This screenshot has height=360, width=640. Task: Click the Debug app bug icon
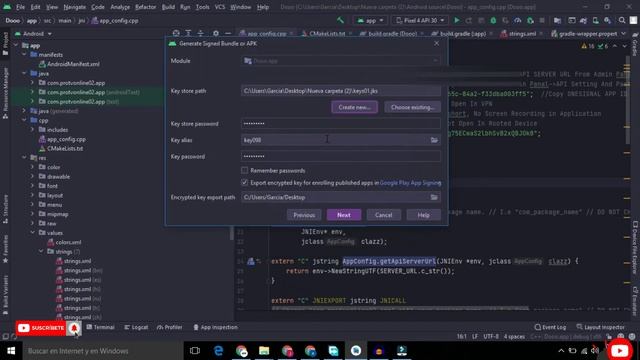click(x=493, y=20)
